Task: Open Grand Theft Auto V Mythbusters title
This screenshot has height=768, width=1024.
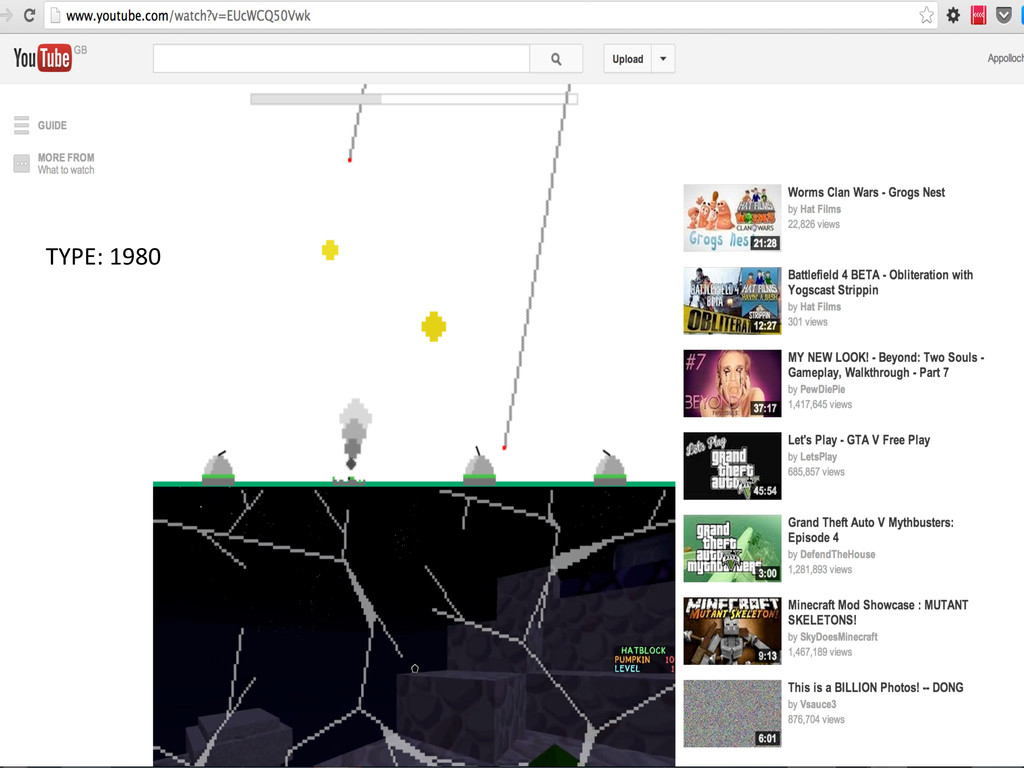Action: click(x=871, y=530)
